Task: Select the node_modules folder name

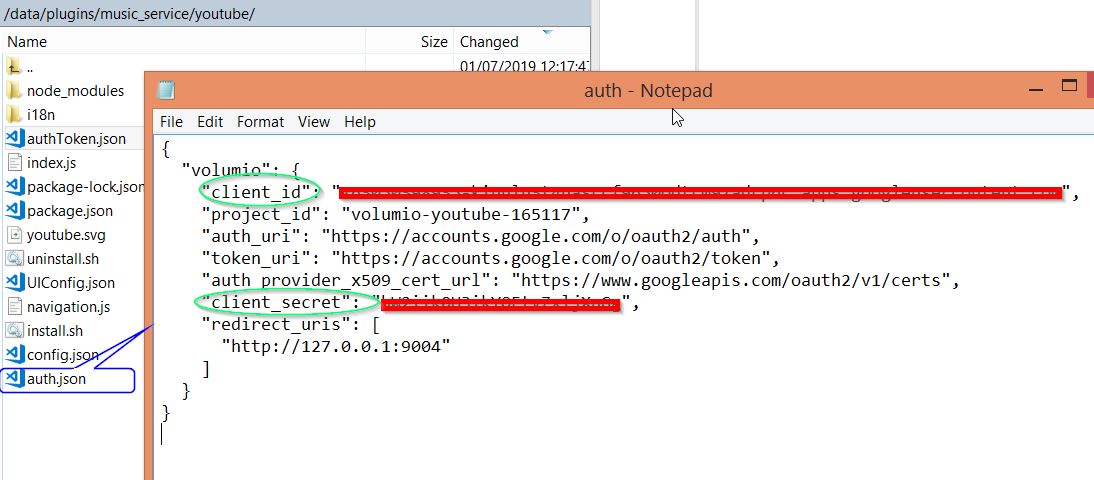Action: (75, 91)
